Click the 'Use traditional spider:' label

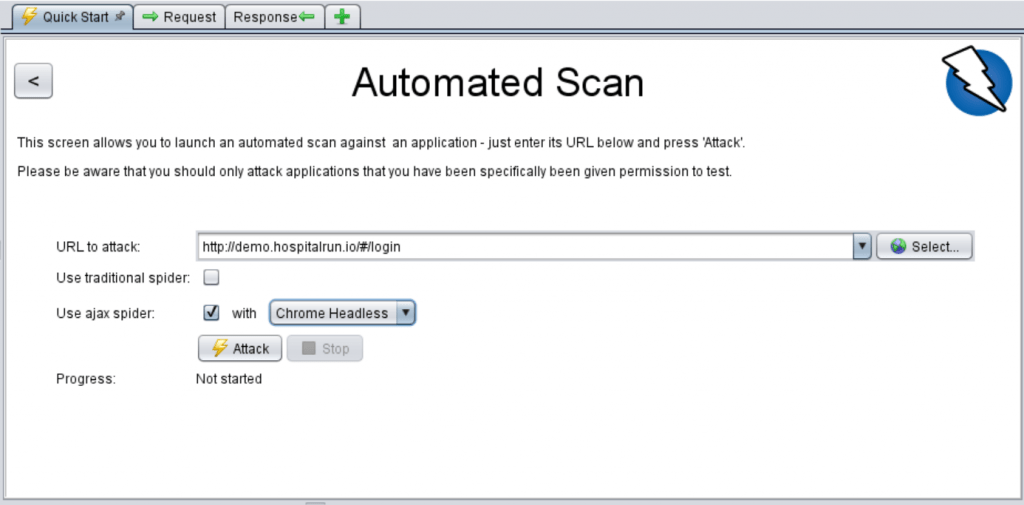[x=123, y=278]
